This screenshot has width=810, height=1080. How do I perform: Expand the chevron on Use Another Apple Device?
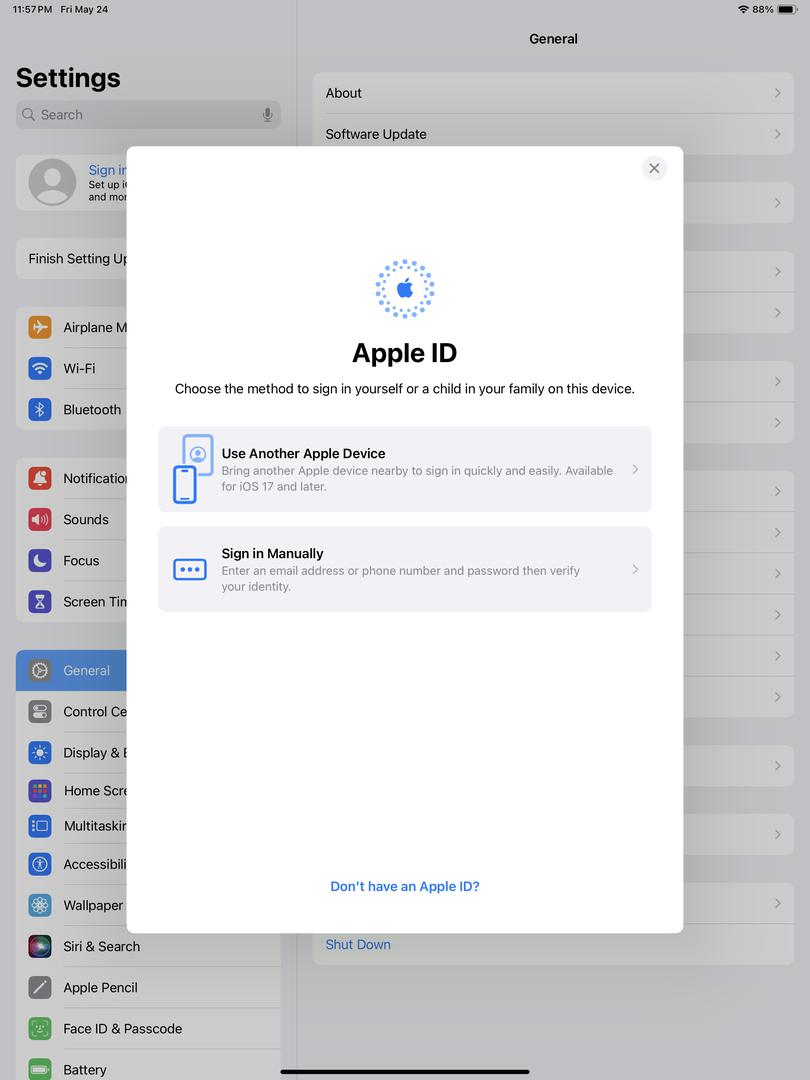635,469
